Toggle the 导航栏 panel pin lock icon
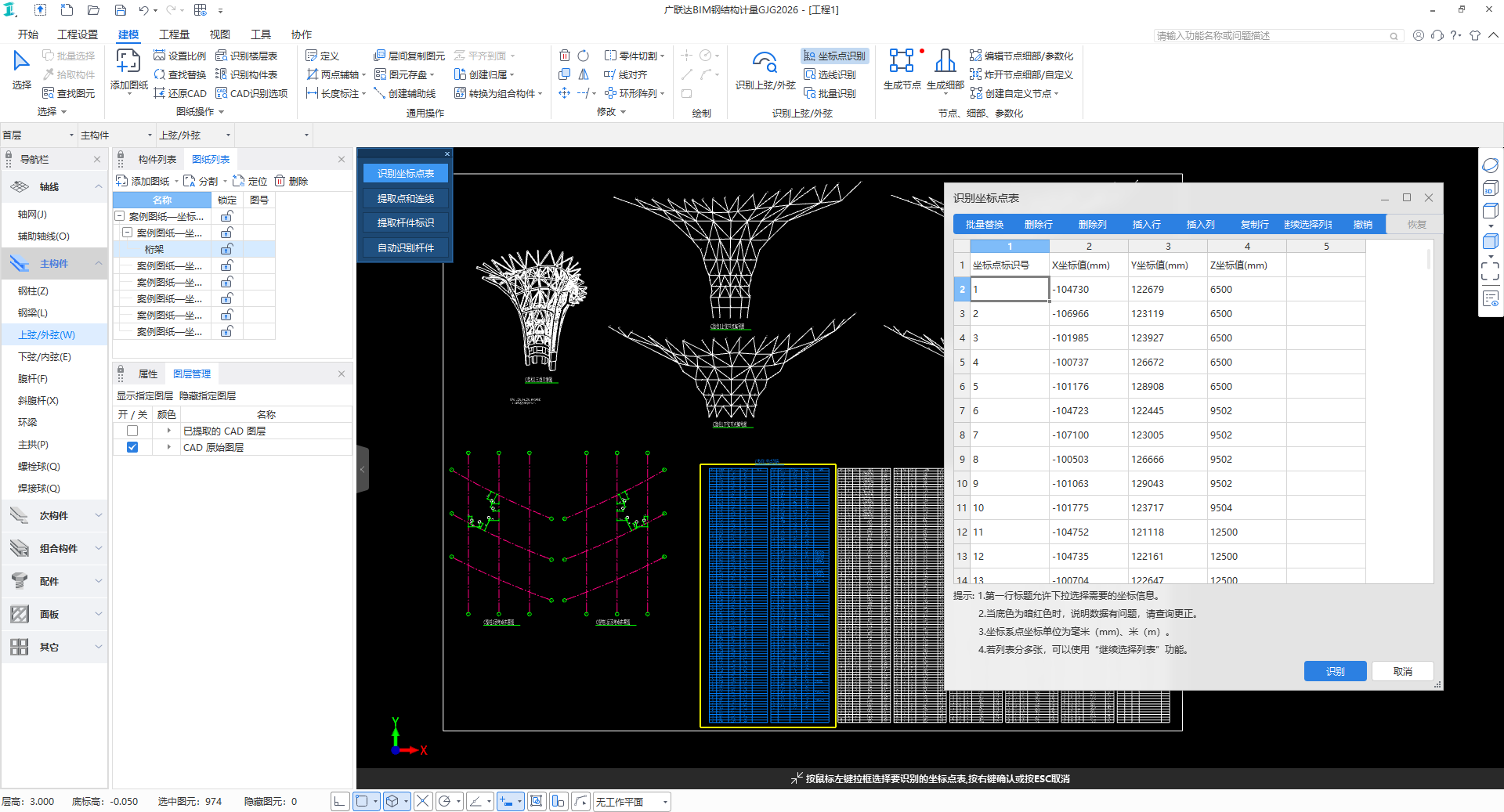The image size is (1504, 812). [9, 160]
